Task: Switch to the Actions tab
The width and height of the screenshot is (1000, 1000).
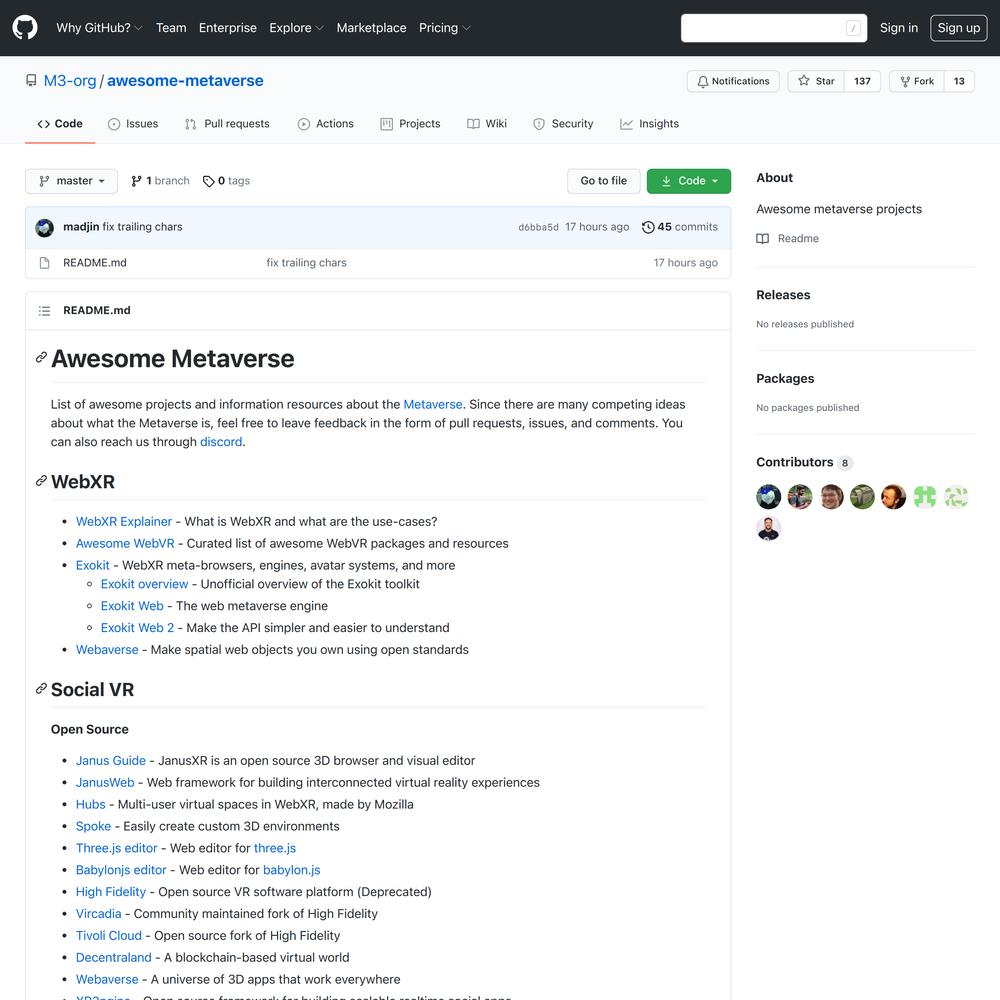Action: (325, 124)
